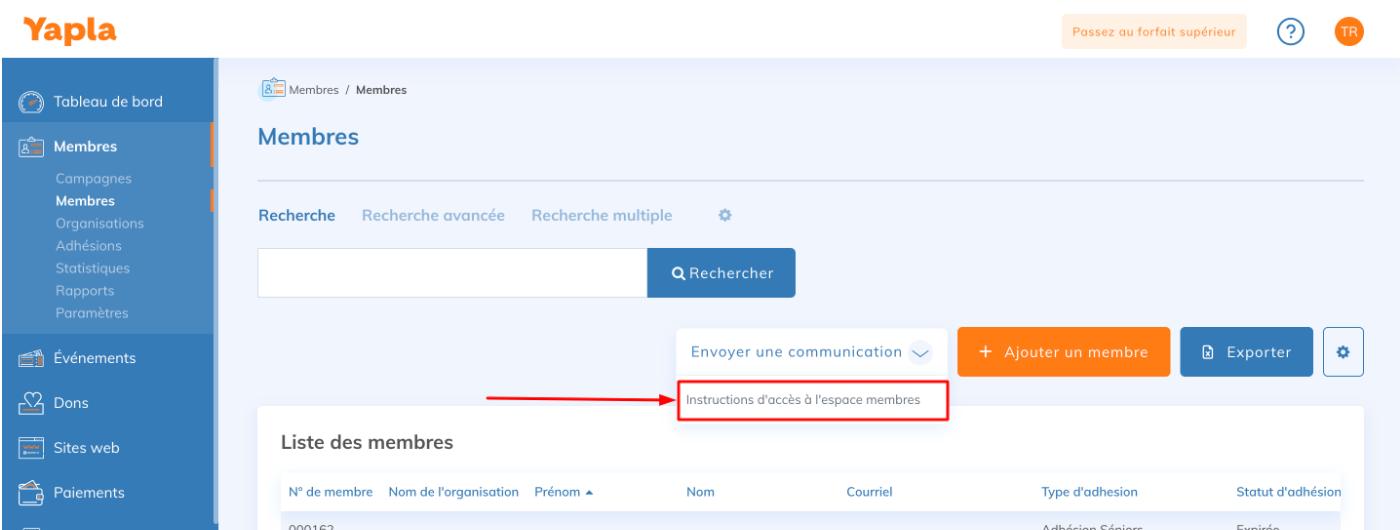This screenshot has height=530, width=1400.
Task: Click the Ajouter un membre button
Action: [1063, 352]
